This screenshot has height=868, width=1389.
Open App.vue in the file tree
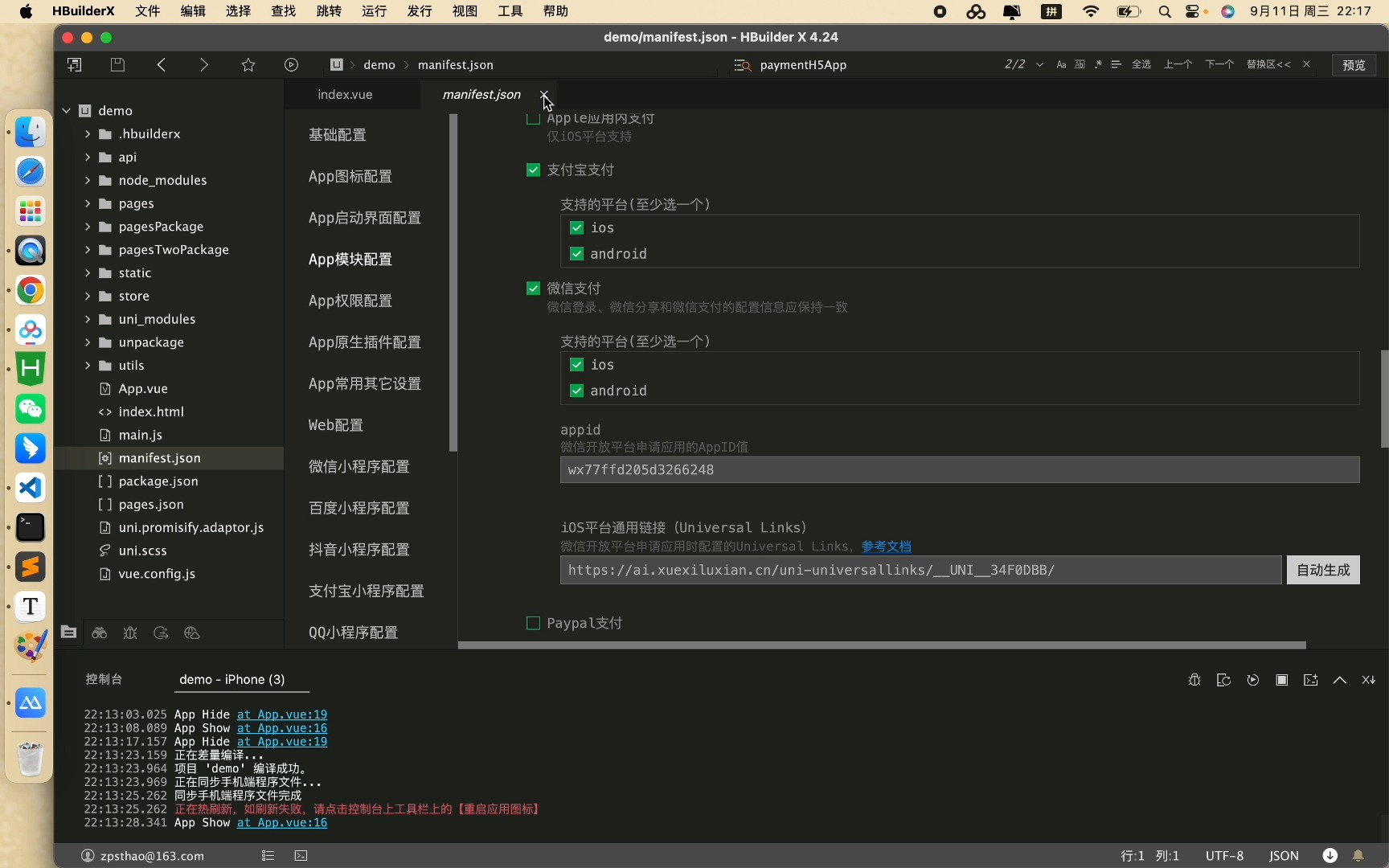coord(143,389)
